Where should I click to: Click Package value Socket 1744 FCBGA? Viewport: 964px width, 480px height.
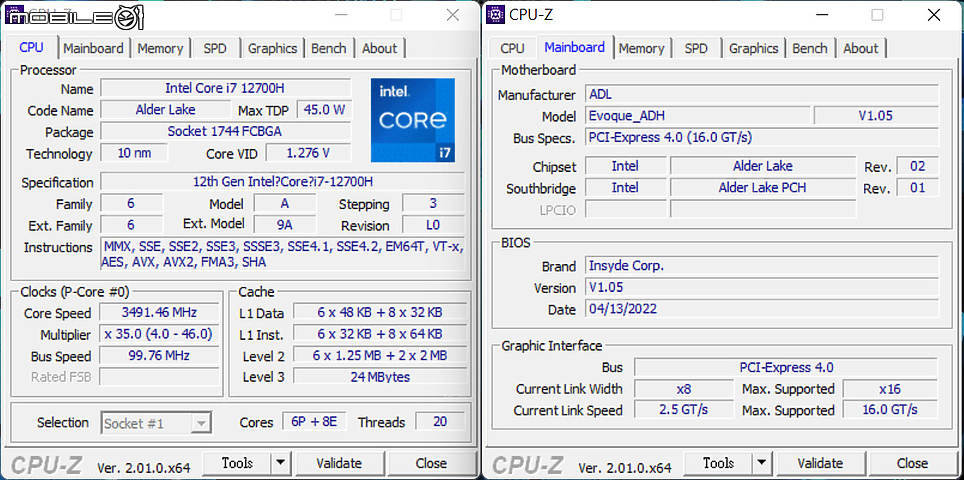click(226, 132)
